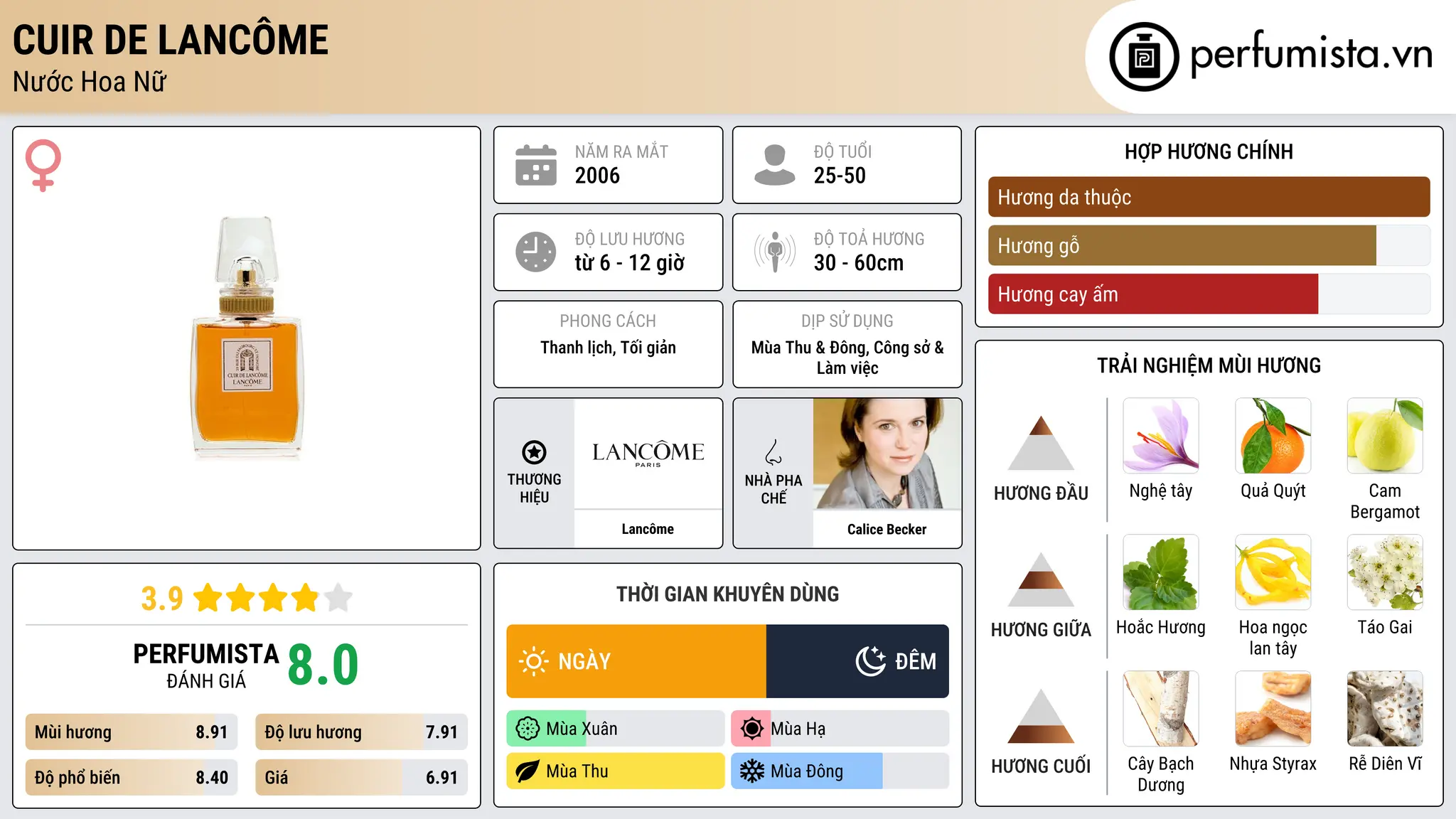Click the Mùa Hạ season label
The height and width of the screenshot is (819, 1456).
point(798,729)
